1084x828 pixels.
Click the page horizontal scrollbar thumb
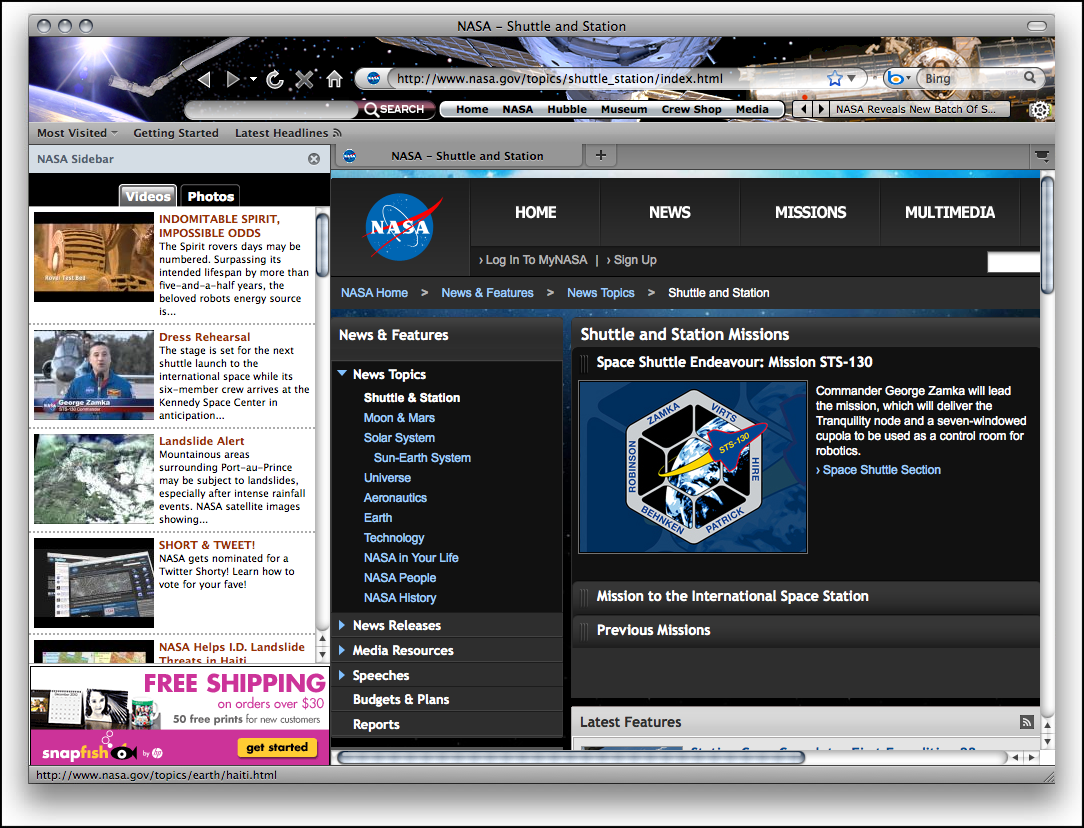(x=571, y=758)
